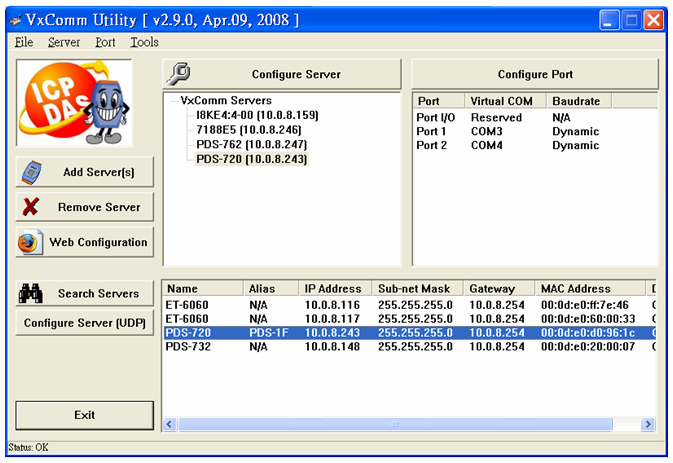Click the PDS-1F alias cell
Screen dimensions: 673x463
[269, 333]
